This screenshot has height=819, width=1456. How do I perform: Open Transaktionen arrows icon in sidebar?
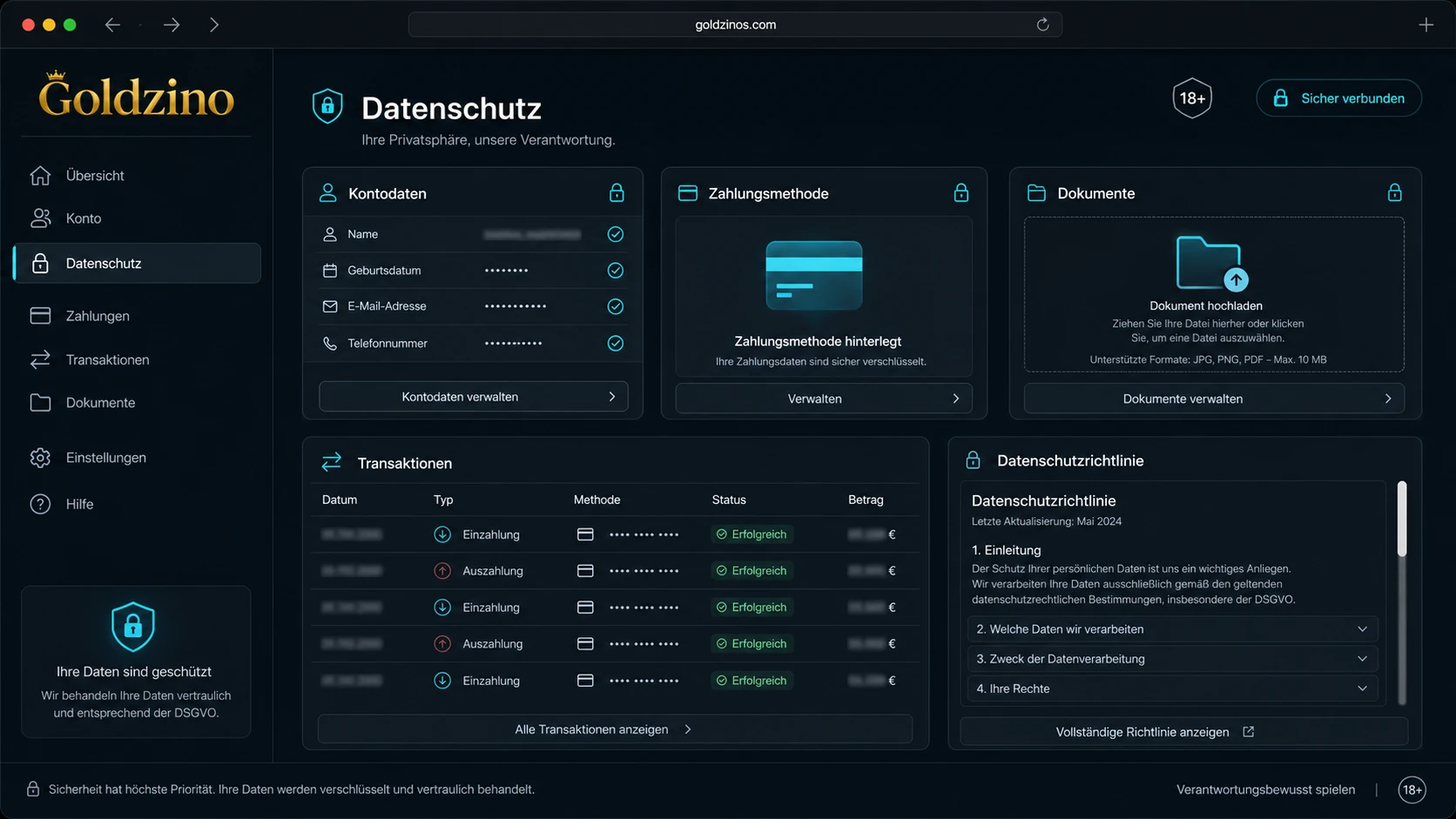tap(40, 359)
